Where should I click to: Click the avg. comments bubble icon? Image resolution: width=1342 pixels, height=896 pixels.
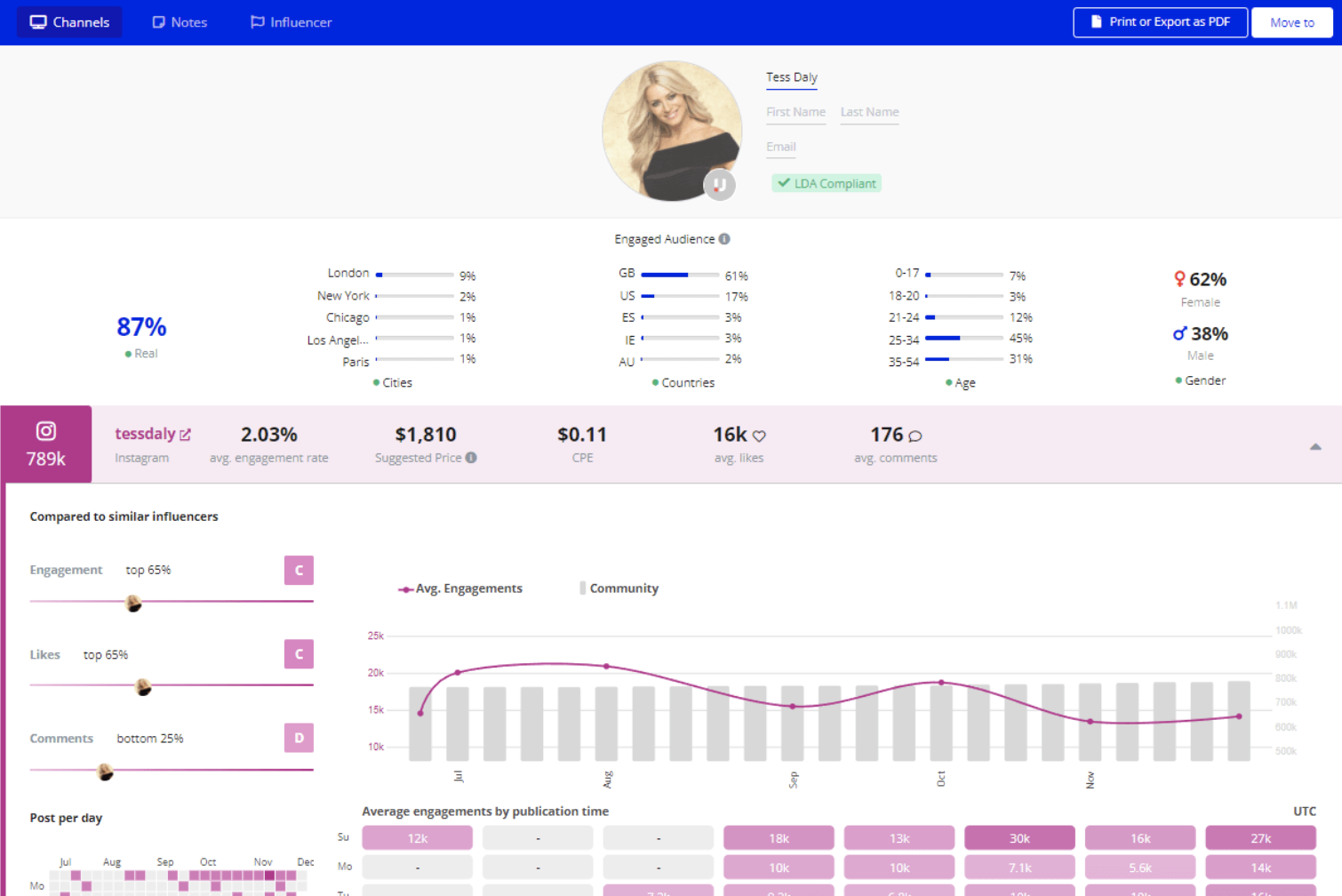(x=915, y=436)
